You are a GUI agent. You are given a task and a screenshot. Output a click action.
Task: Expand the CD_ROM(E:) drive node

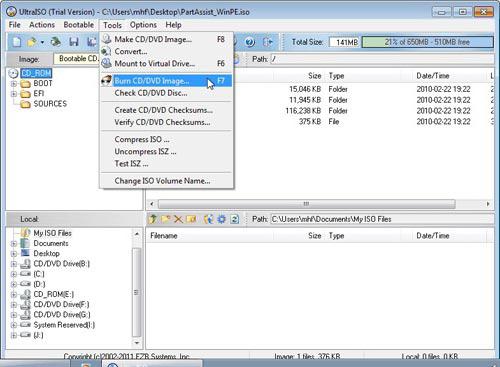14,295
